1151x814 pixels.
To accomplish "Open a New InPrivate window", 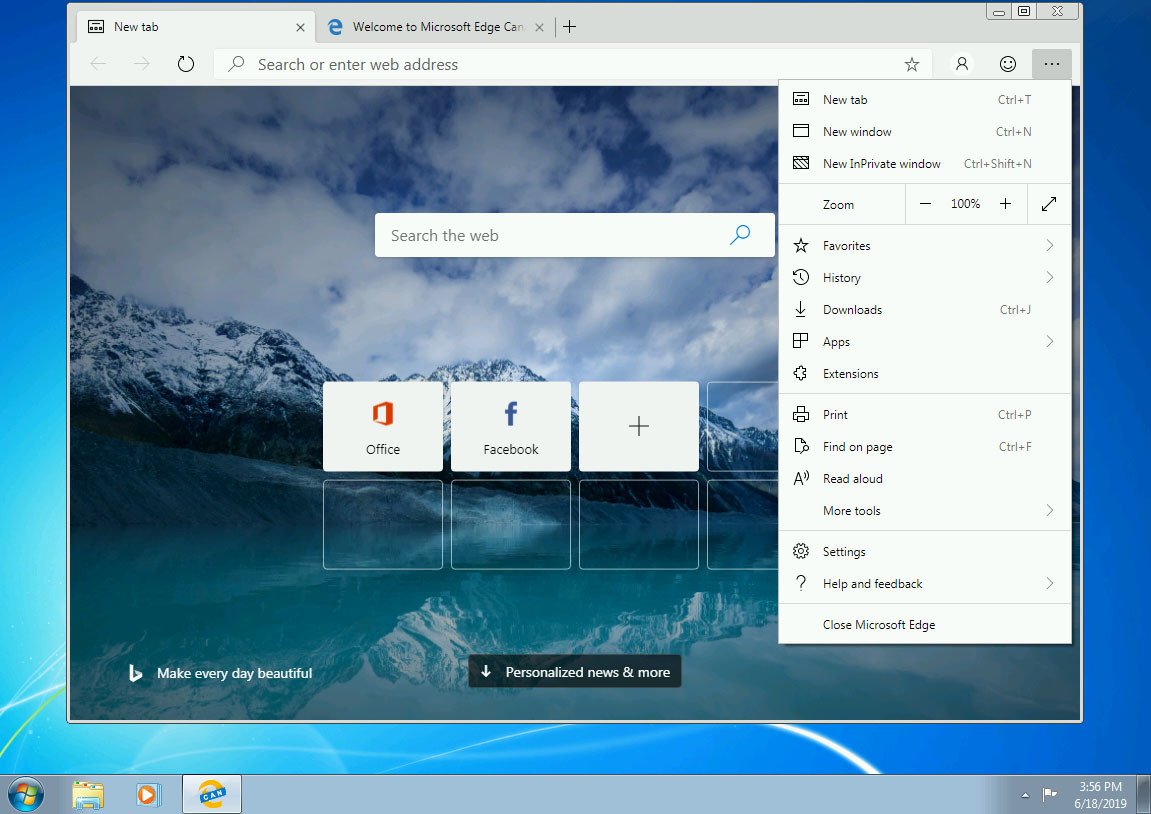I will tap(880, 163).
